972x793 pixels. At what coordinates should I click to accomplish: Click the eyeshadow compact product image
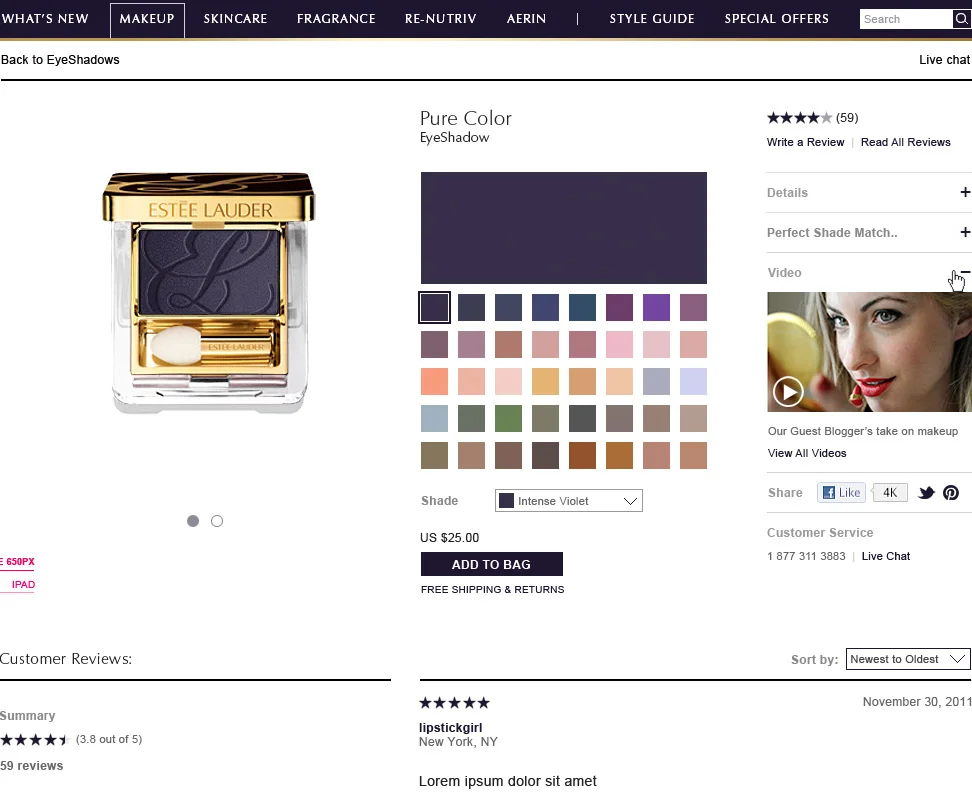pyautogui.click(x=209, y=292)
